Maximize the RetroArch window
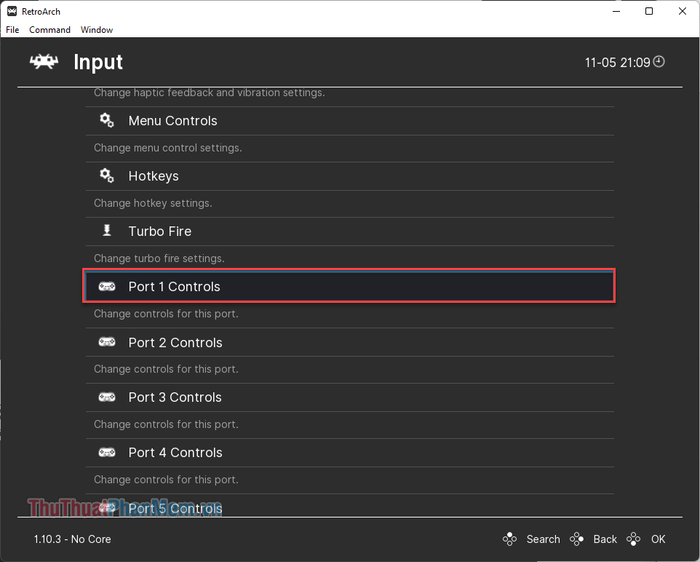 (649, 11)
